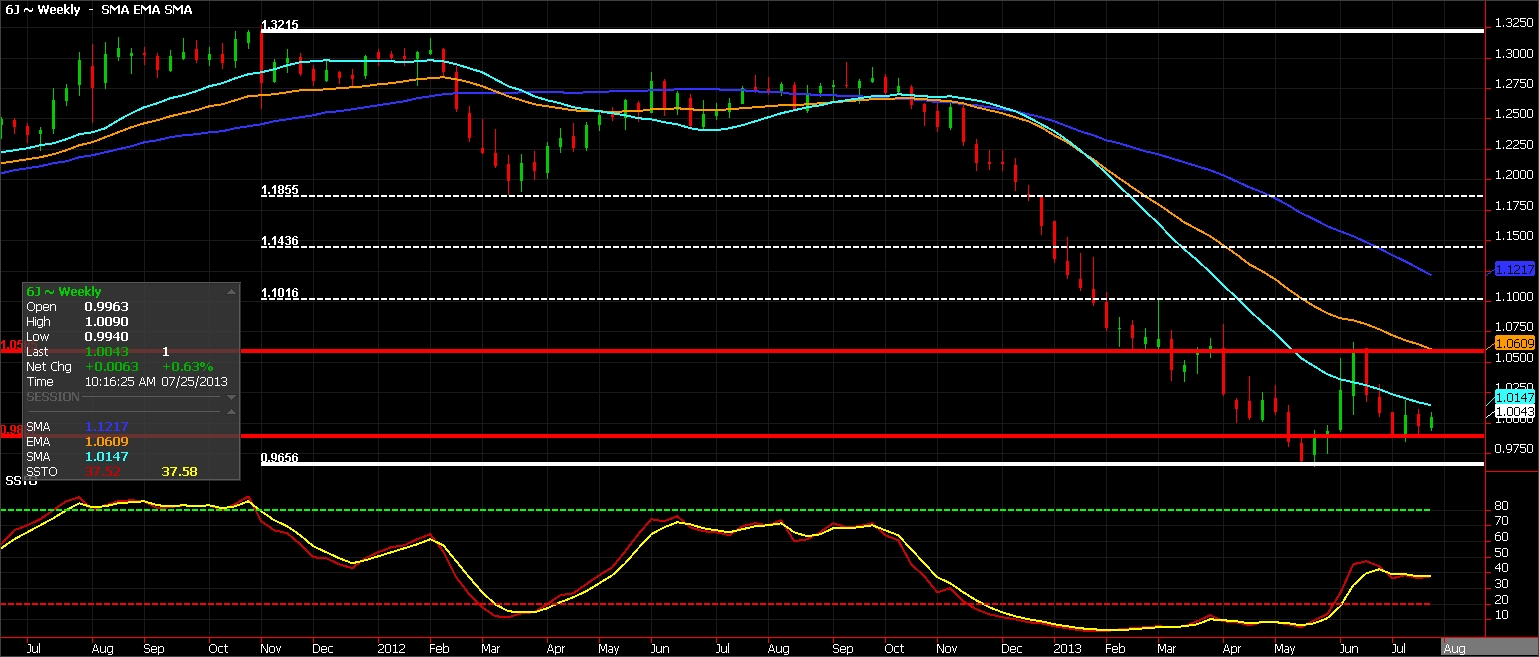Click the Low value 0.9940 in data box

109,337
